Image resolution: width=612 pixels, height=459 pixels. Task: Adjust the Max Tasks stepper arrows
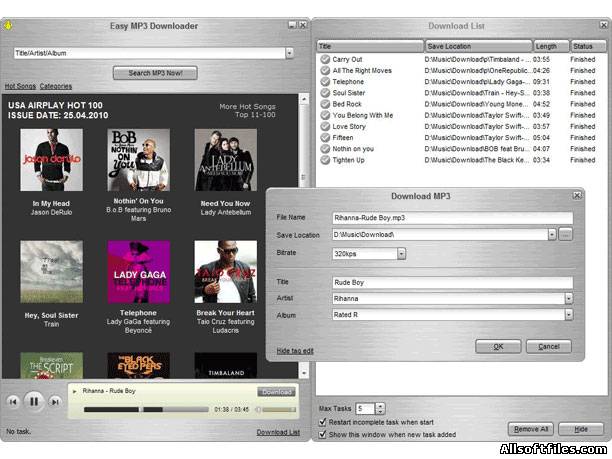coord(380,409)
